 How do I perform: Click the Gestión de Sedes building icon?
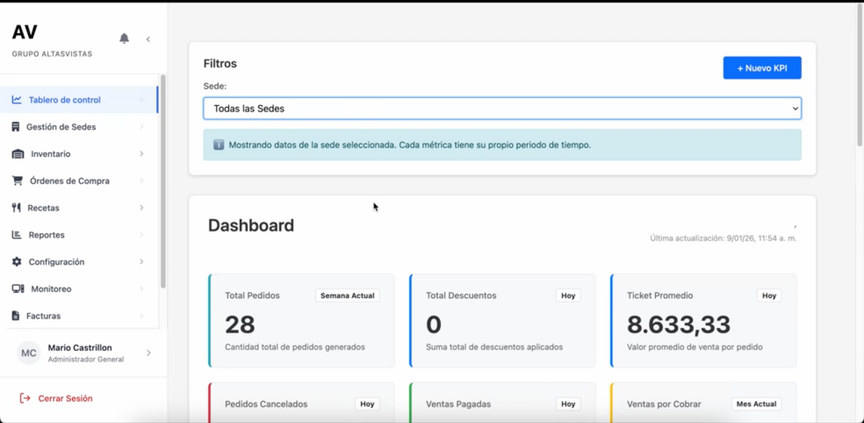(15, 127)
